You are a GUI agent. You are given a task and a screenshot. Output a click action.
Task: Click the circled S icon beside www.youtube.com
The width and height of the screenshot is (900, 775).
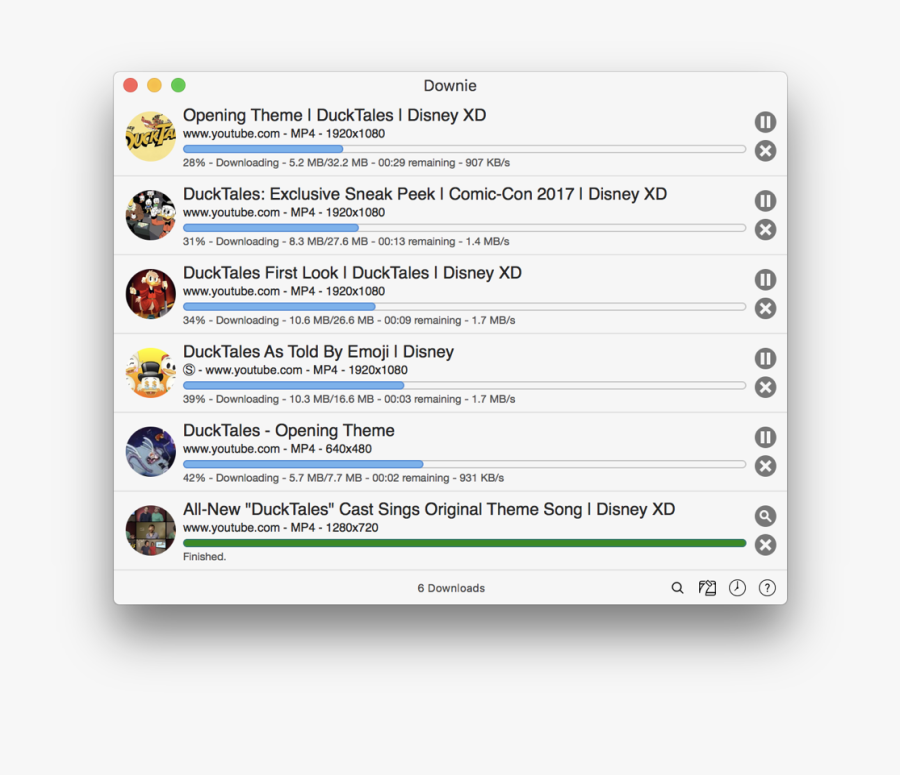(189, 370)
